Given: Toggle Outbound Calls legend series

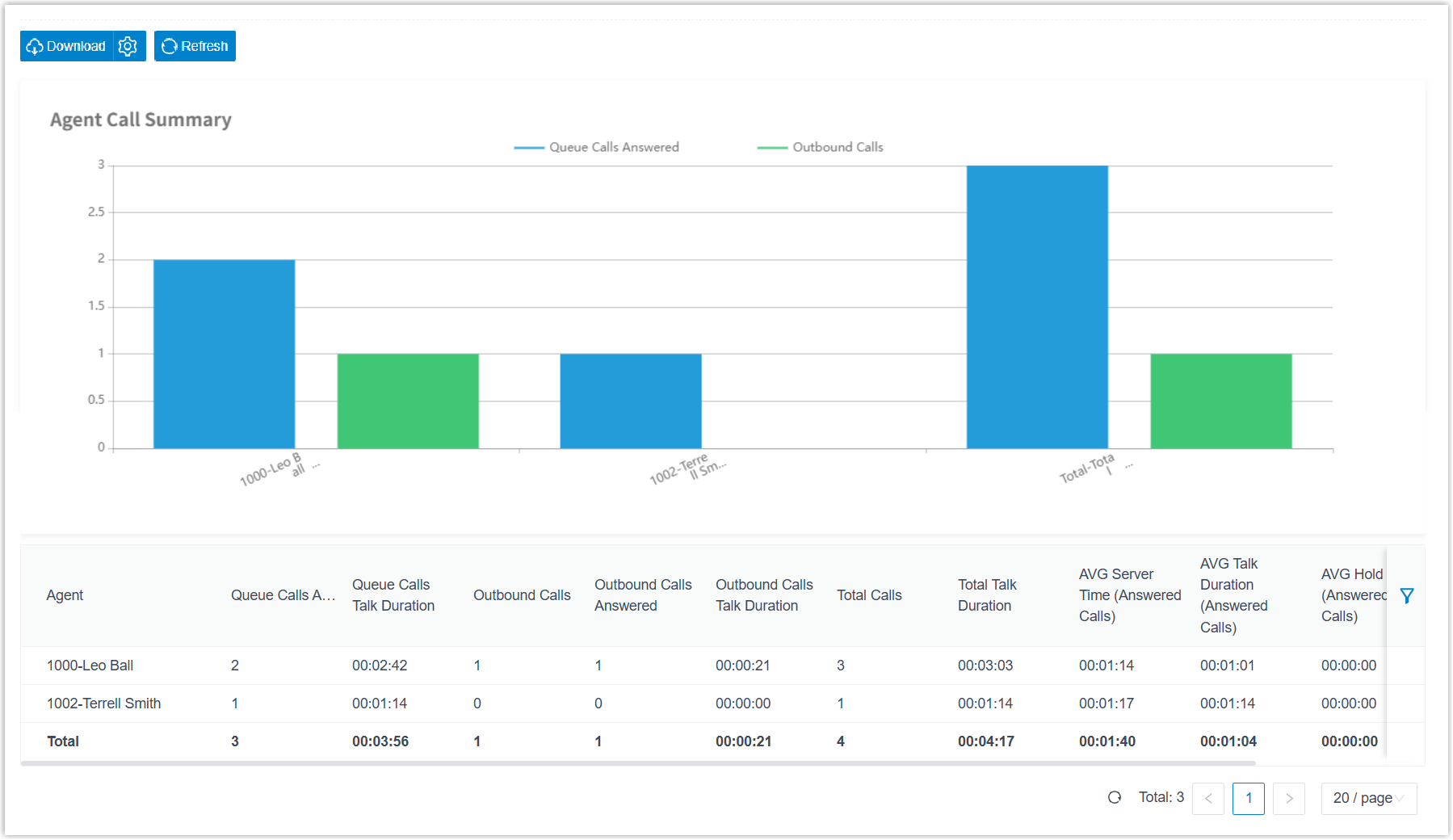Looking at the screenshot, I should [x=821, y=147].
